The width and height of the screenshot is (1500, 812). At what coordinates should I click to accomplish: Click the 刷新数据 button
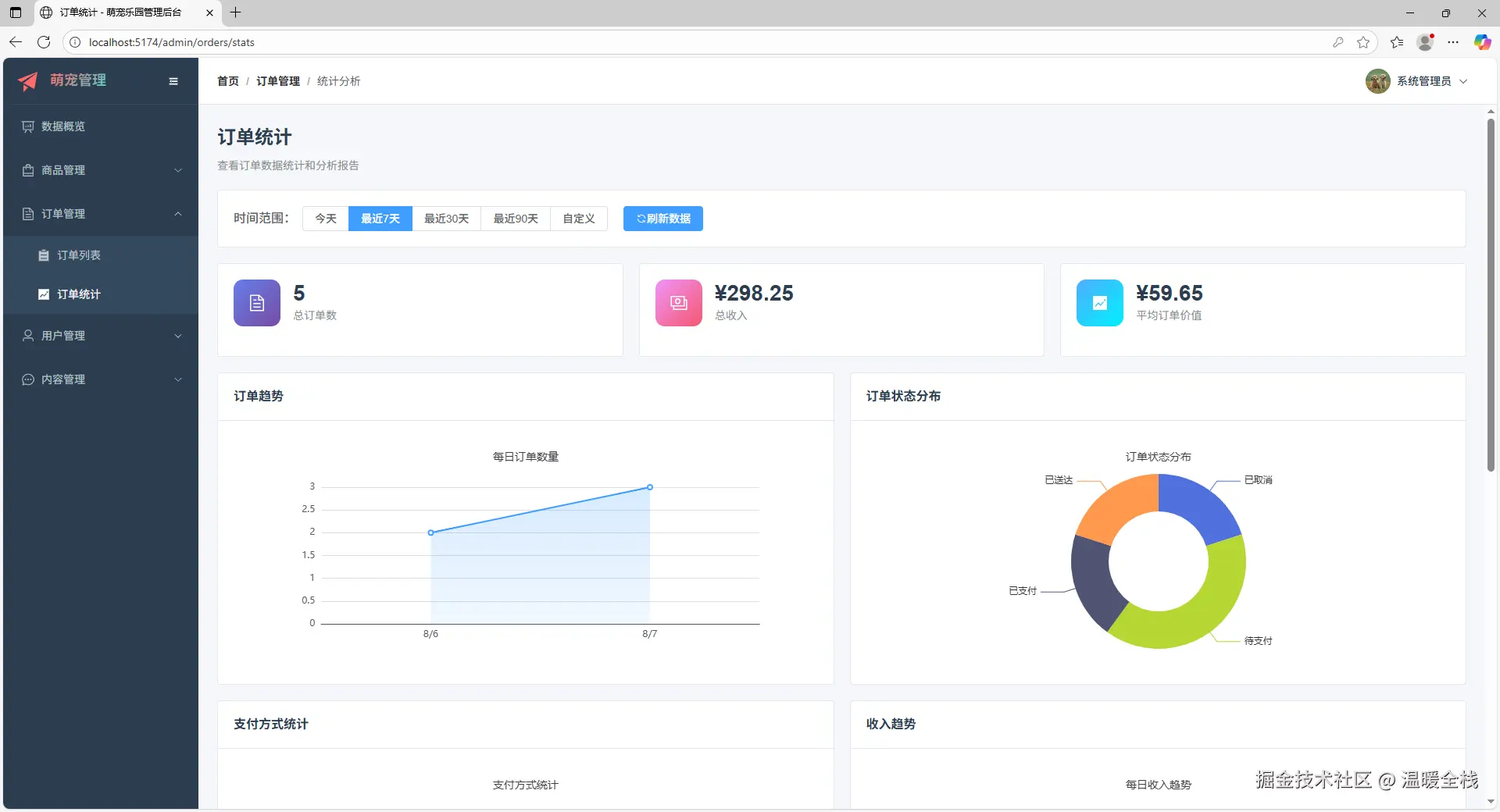point(662,219)
